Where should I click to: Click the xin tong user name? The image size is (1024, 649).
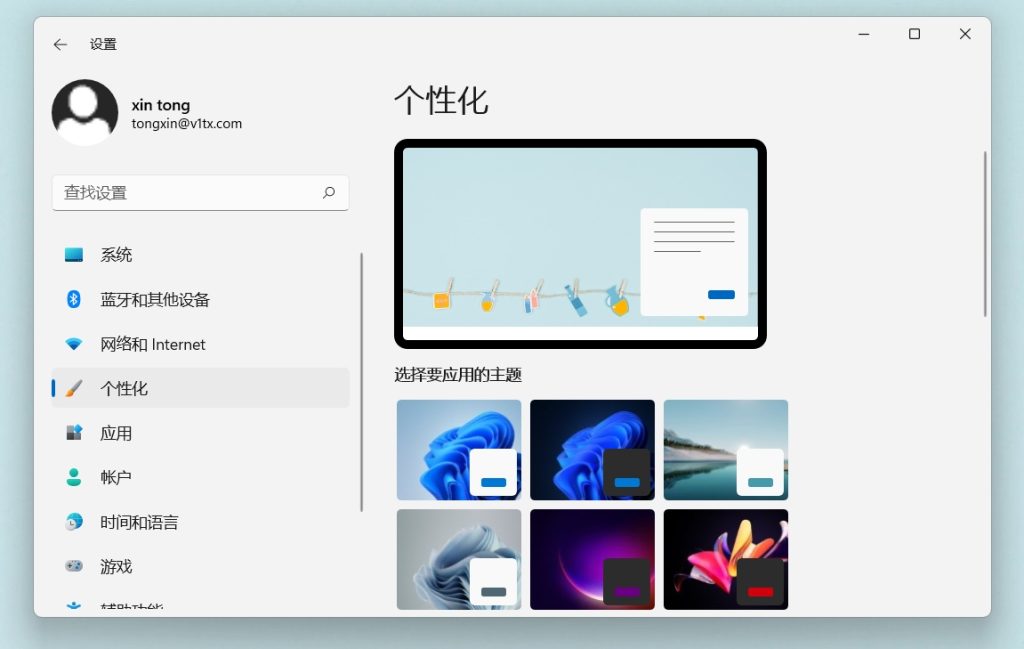[161, 105]
